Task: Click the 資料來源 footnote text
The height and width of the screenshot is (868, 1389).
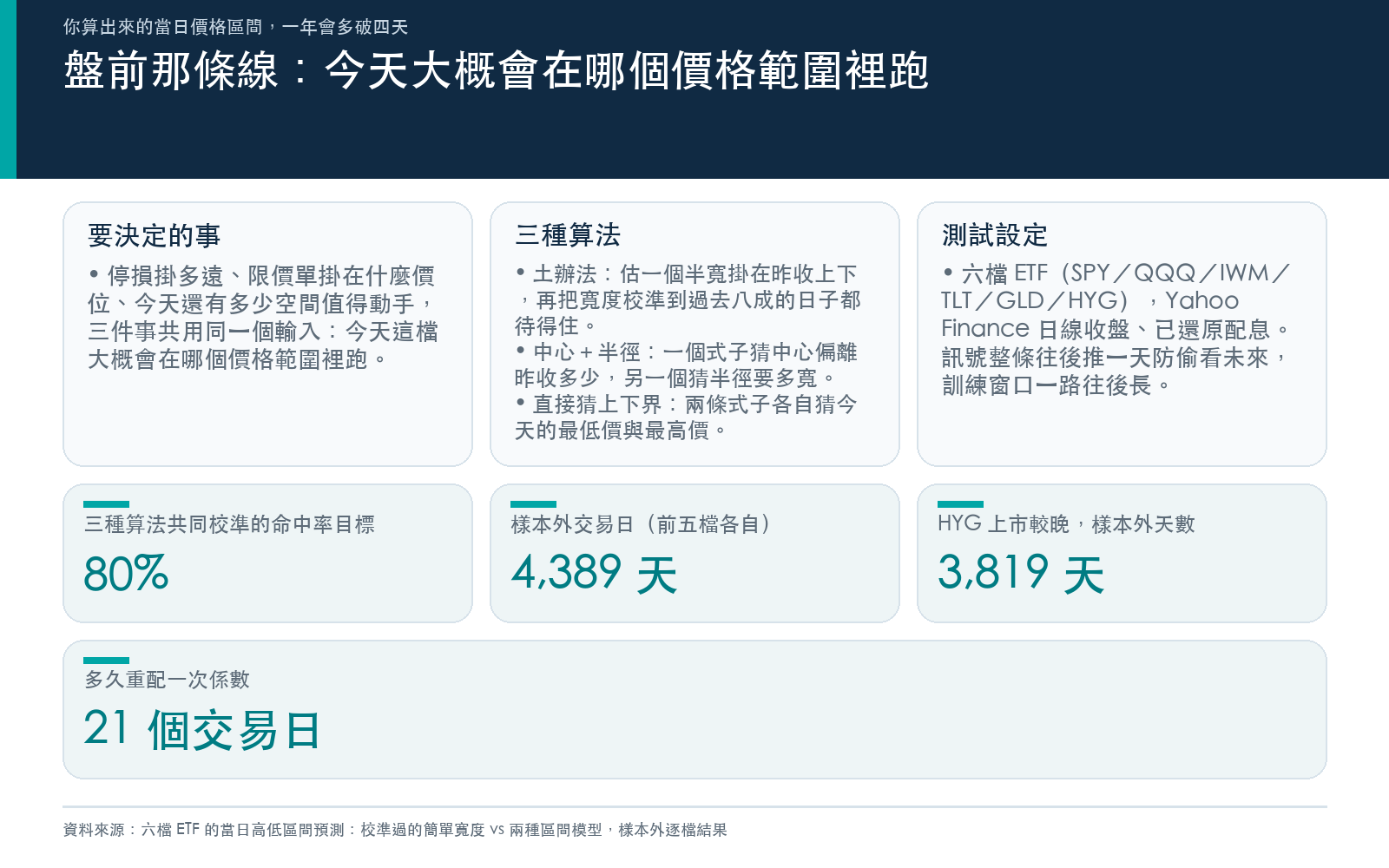Action: (x=395, y=830)
